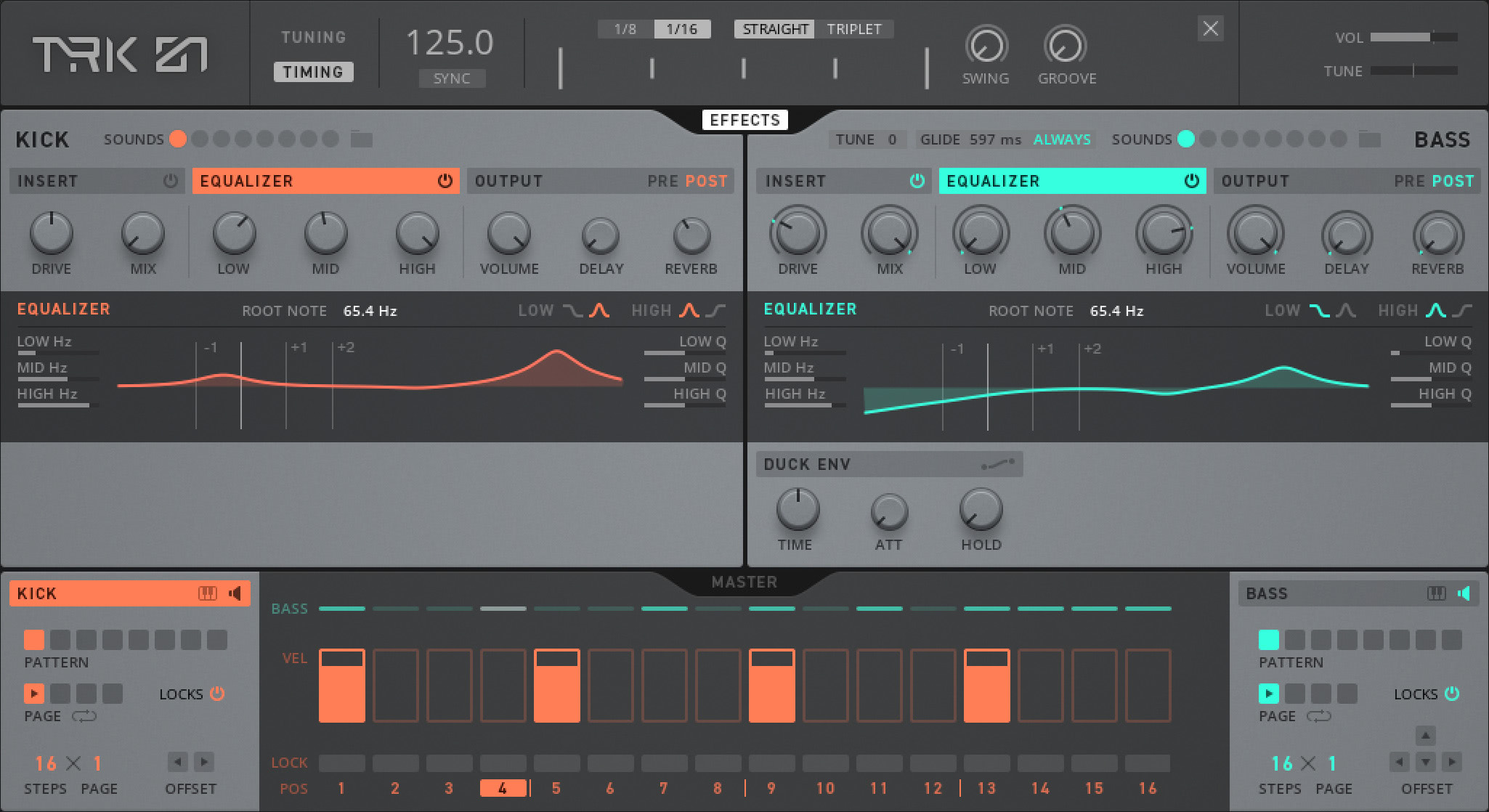Image resolution: width=1489 pixels, height=812 pixels.
Task: Click the Kick page loop icon
Action: (x=84, y=716)
